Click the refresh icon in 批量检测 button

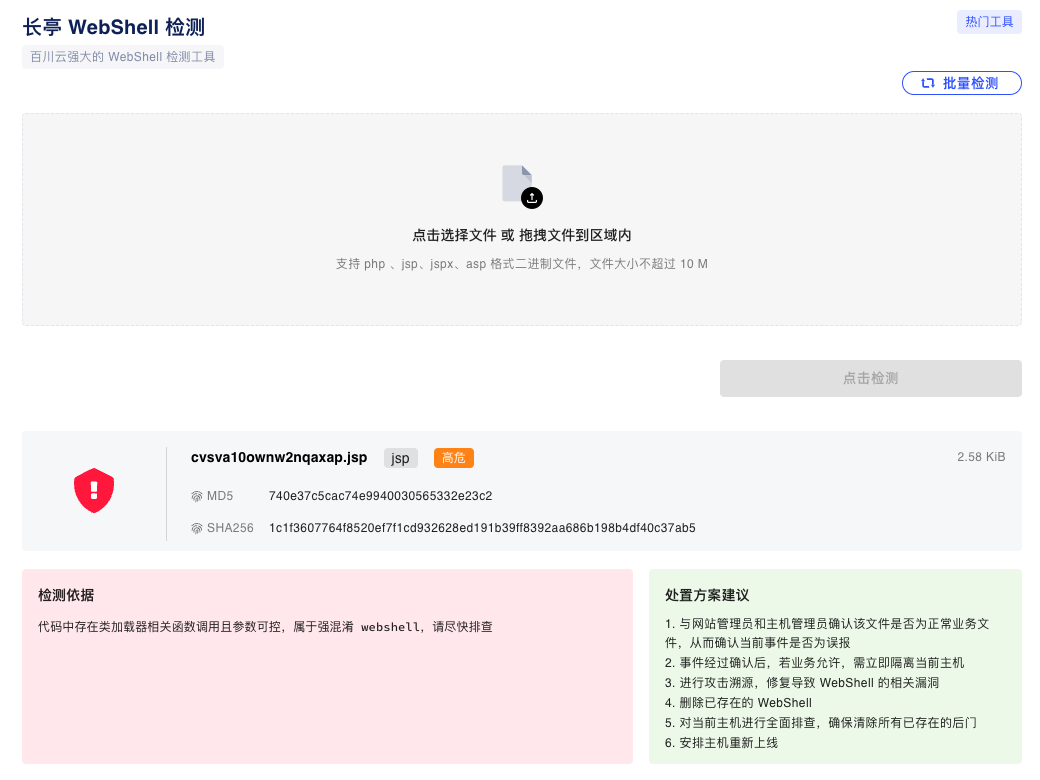(927, 83)
